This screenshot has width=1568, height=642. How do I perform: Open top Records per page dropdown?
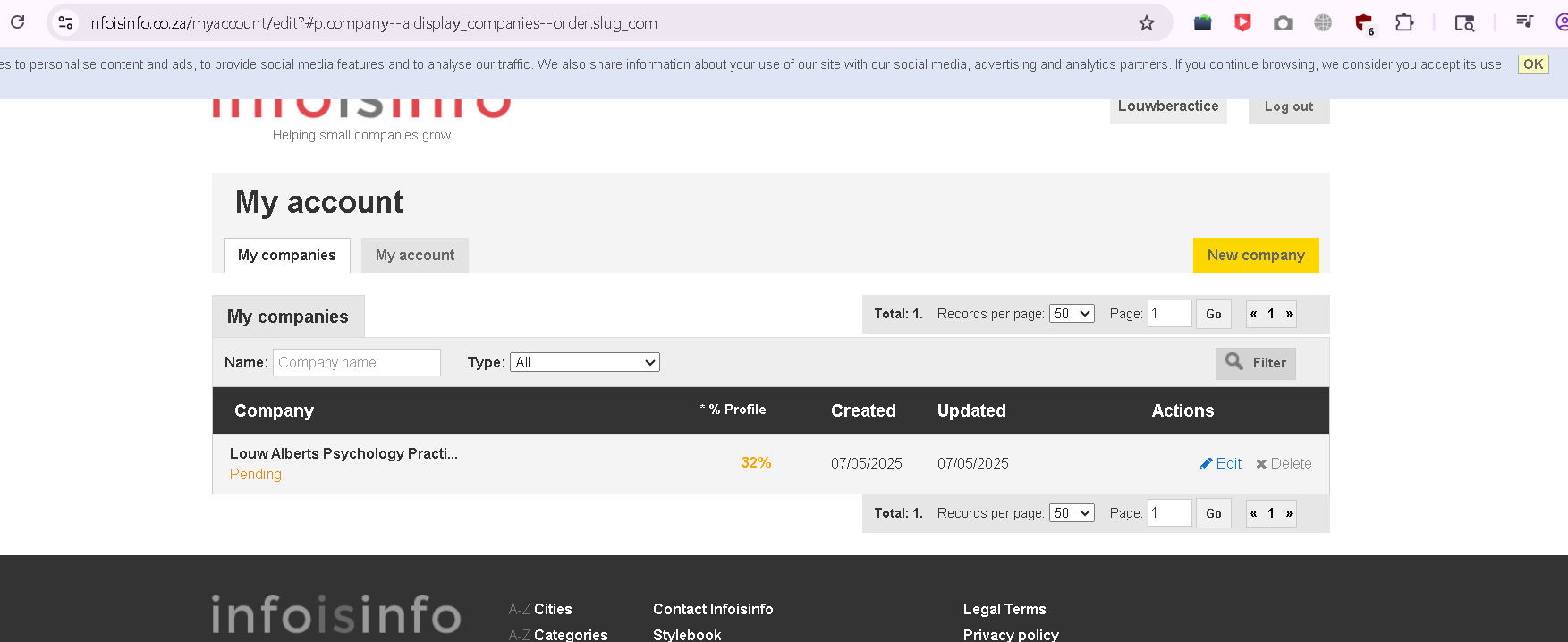tap(1072, 314)
